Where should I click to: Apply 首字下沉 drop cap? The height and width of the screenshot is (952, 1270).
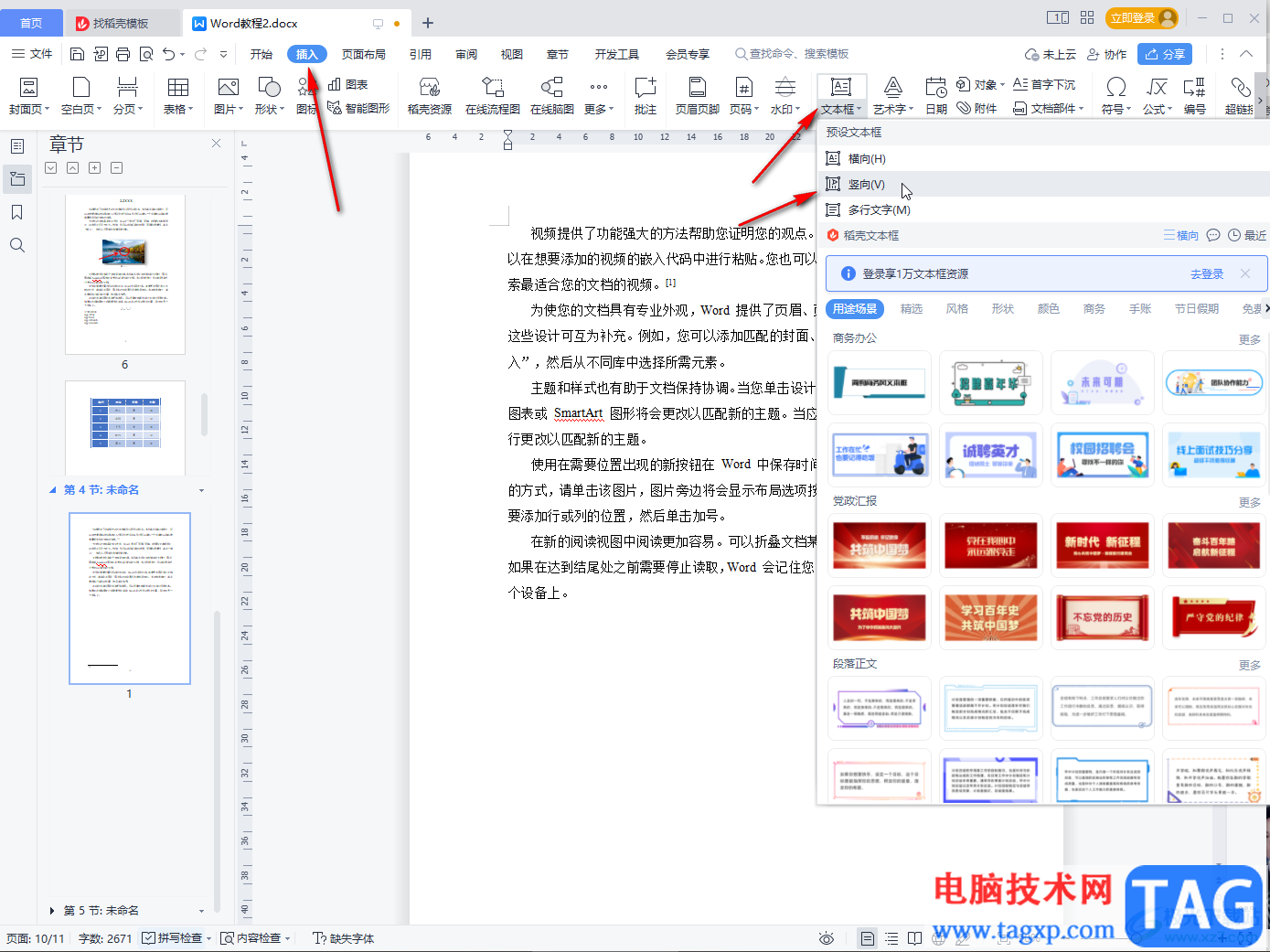1044,84
